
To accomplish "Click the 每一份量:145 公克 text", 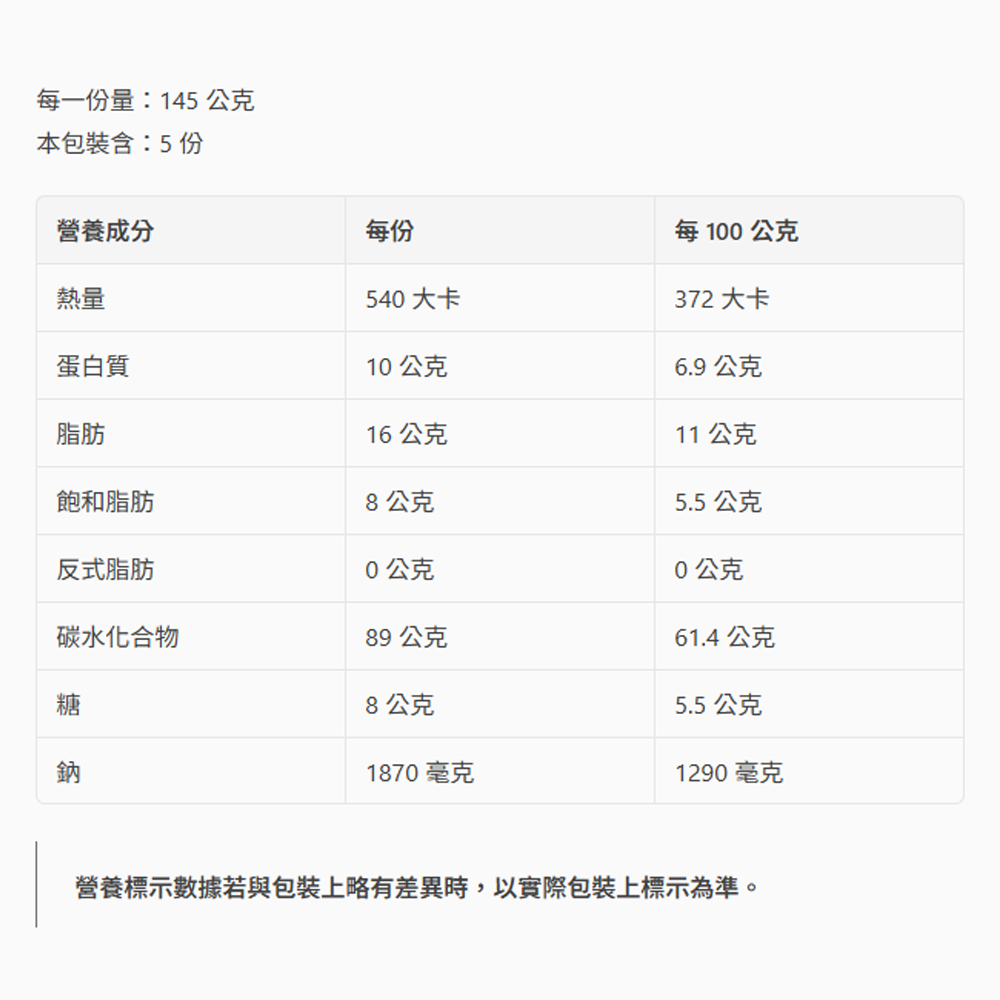I will pyautogui.click(x=145, y=100).
